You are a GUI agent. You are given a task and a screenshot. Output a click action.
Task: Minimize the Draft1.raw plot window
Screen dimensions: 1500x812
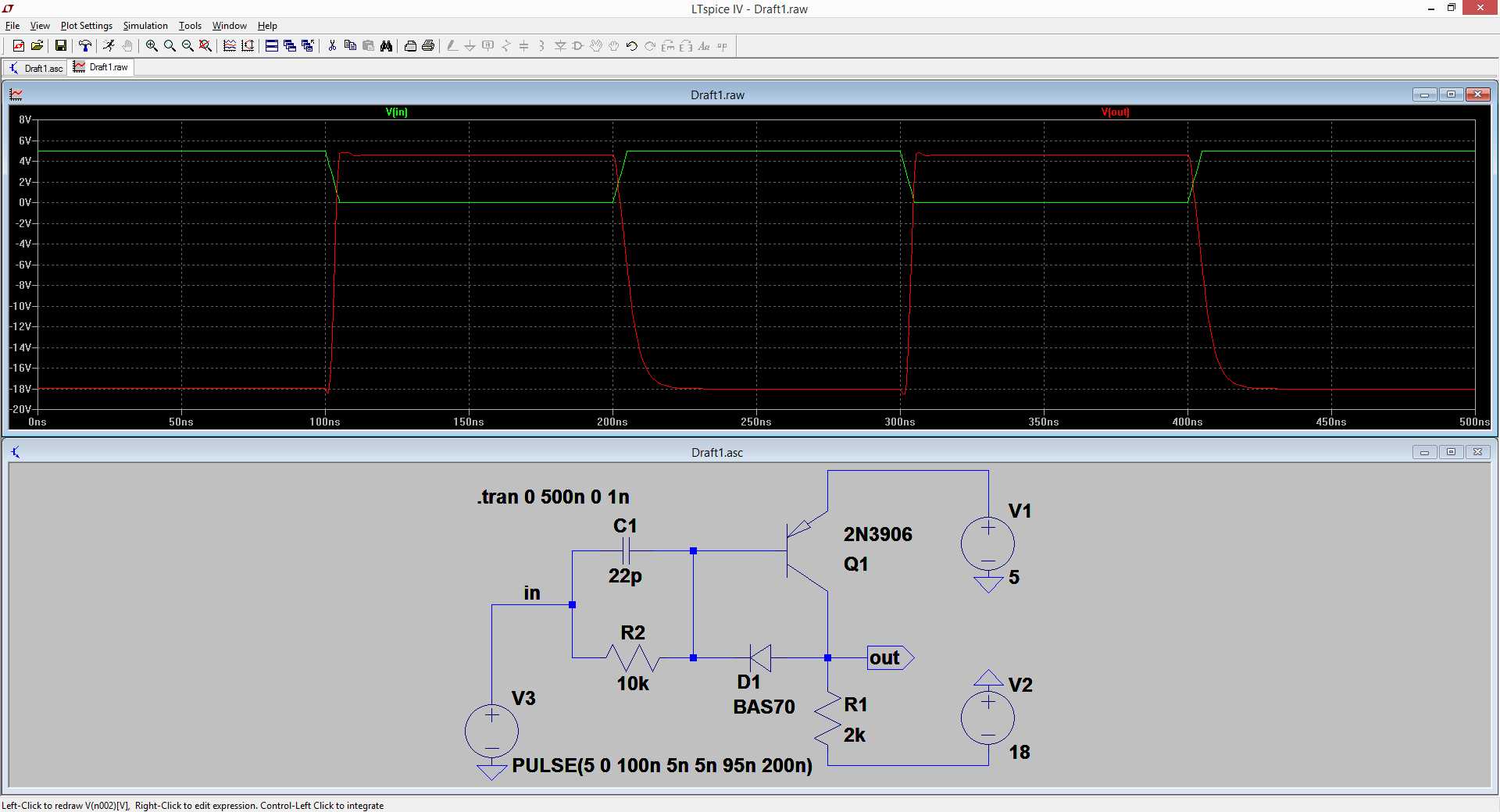[x=1424, y=94]
